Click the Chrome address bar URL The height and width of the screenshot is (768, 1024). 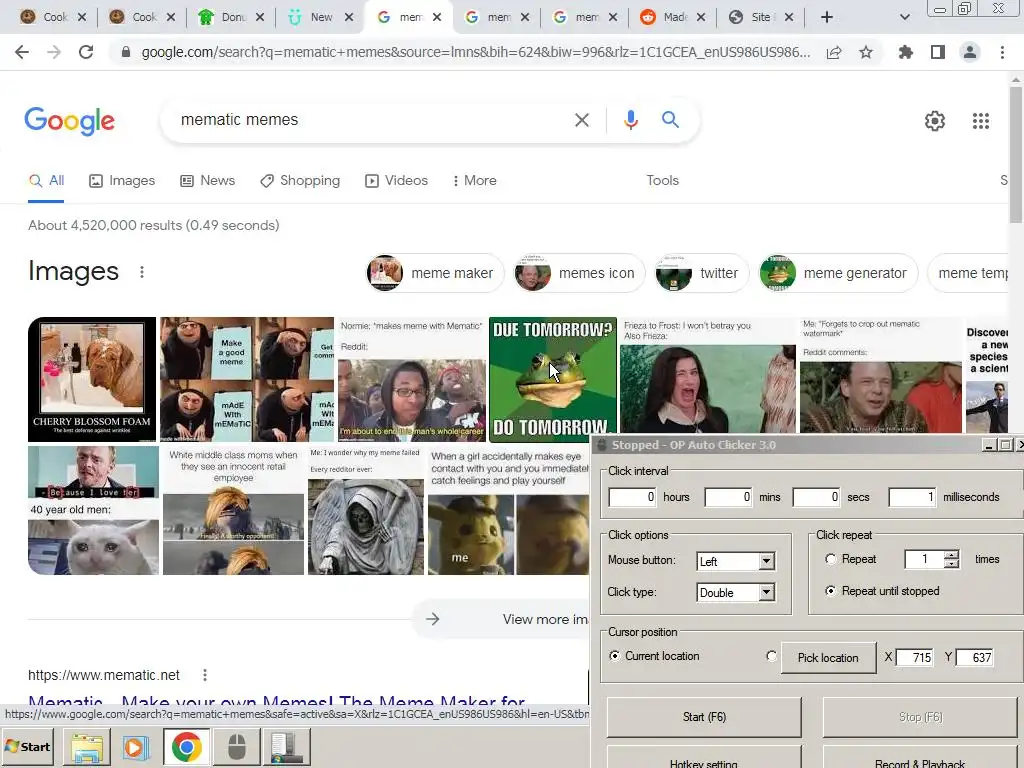pyautogui.click(x=475, y=52)
